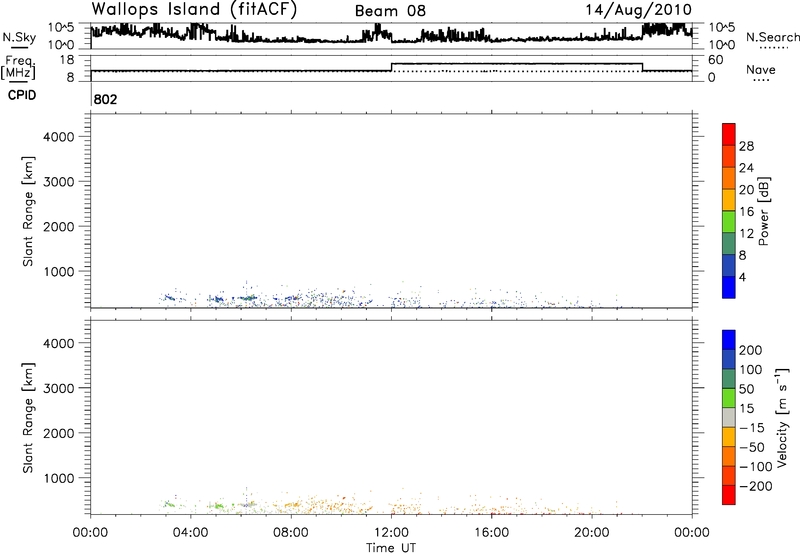Viewport: 800px width, 554px height.
Task: Select the 'Beam 08' heading text
Action: point(390,11)
